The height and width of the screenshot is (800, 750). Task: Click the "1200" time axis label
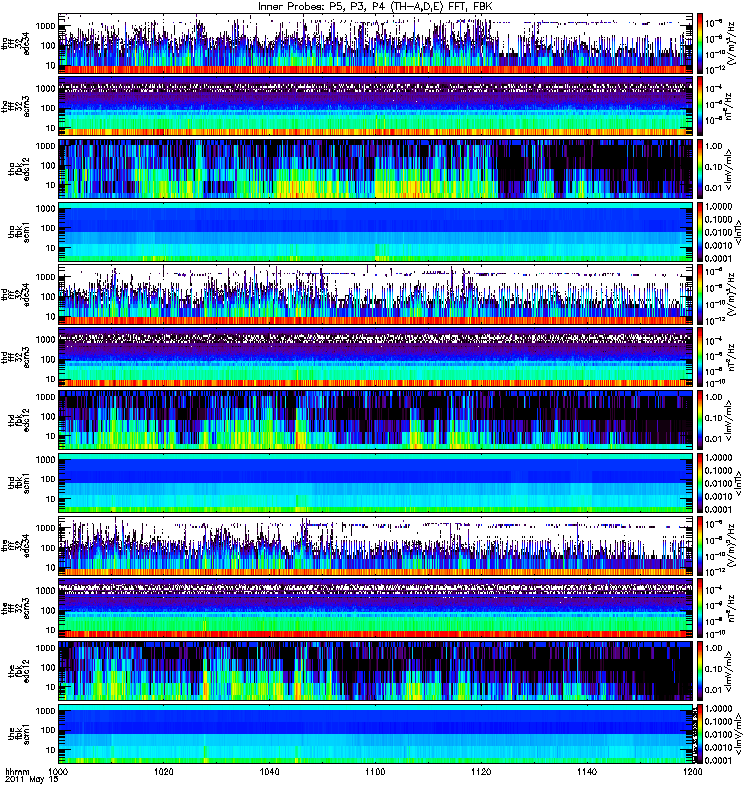click(x=692, y=772)
